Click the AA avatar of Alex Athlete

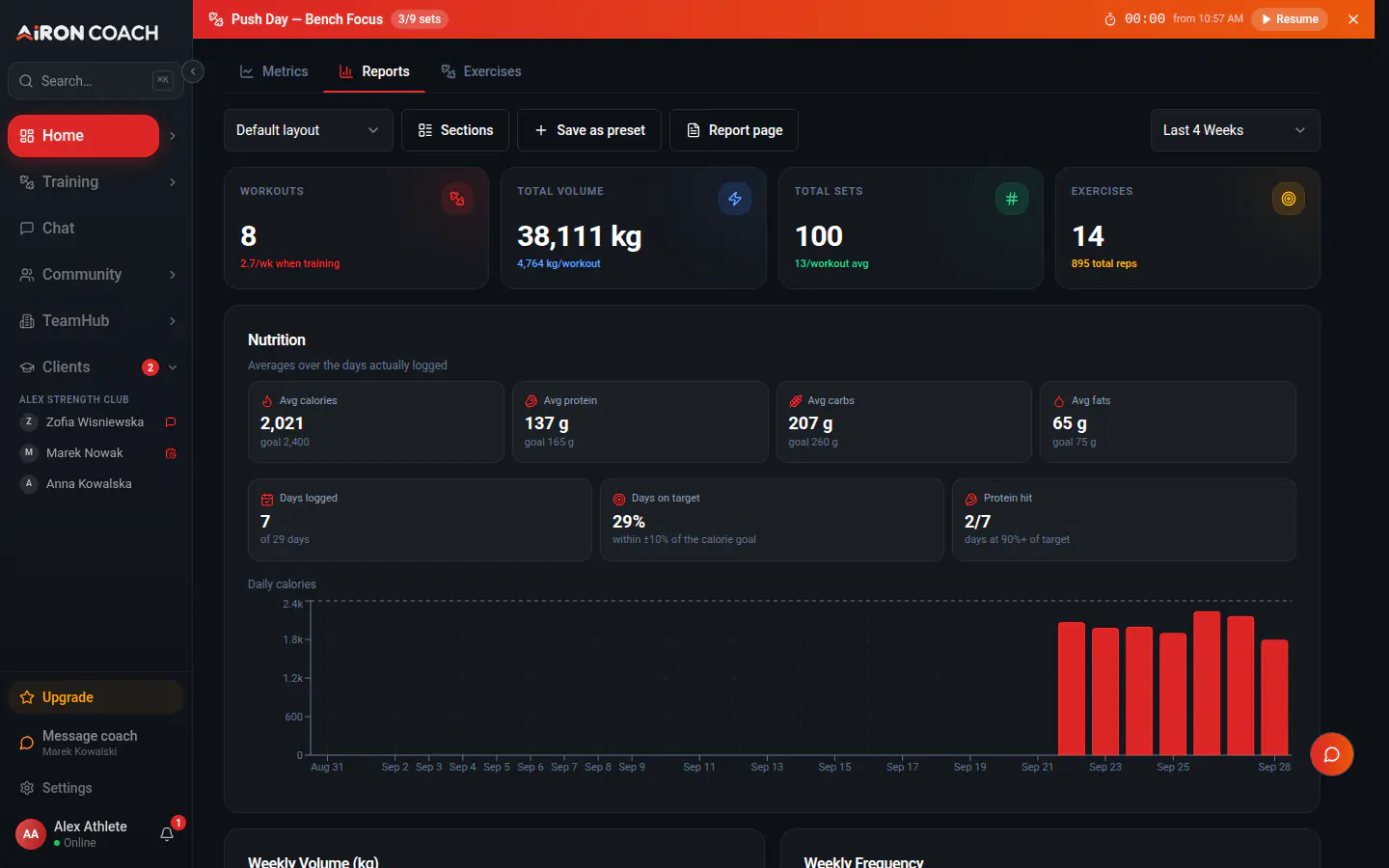31,834
